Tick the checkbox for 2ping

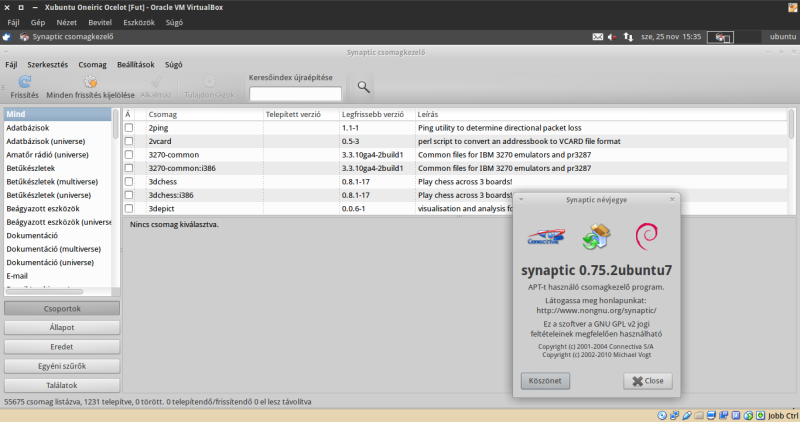129,128
